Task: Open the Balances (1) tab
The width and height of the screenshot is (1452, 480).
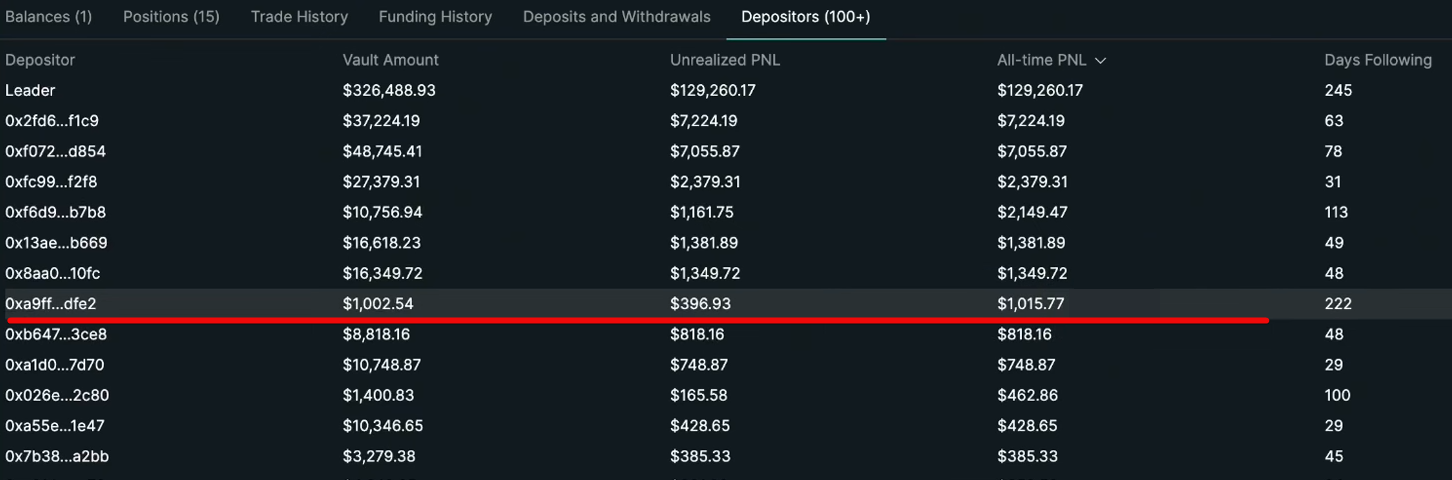Action: click(x=48, y=17)
